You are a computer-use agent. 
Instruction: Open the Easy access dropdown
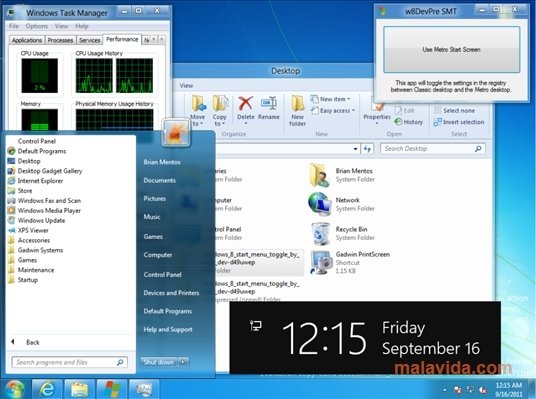tap(333, 111)
